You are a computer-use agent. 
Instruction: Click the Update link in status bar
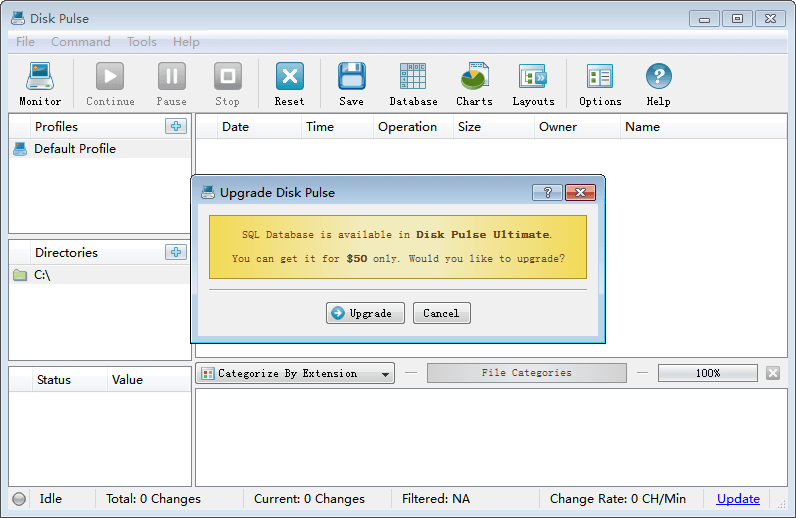(738, 499)
